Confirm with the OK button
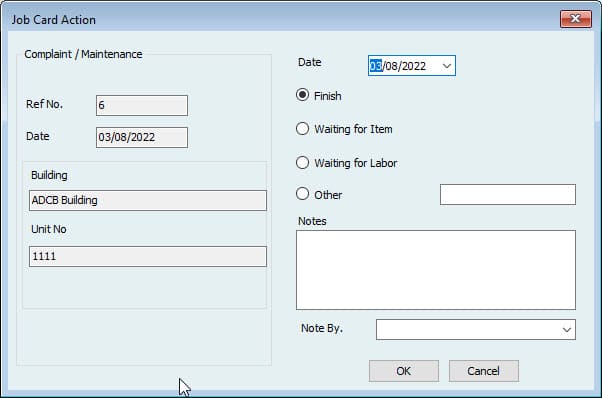This screenshot has width=602, height=398. pyautogui.click(x=404, y=371)
